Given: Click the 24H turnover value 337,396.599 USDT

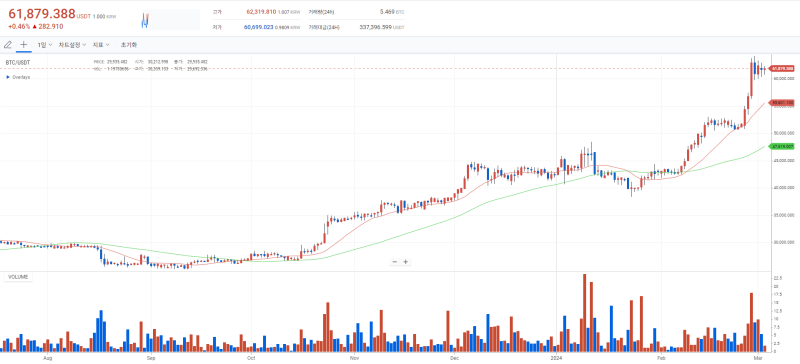Looking at the screenshot, I should click(x=382, y=27).
